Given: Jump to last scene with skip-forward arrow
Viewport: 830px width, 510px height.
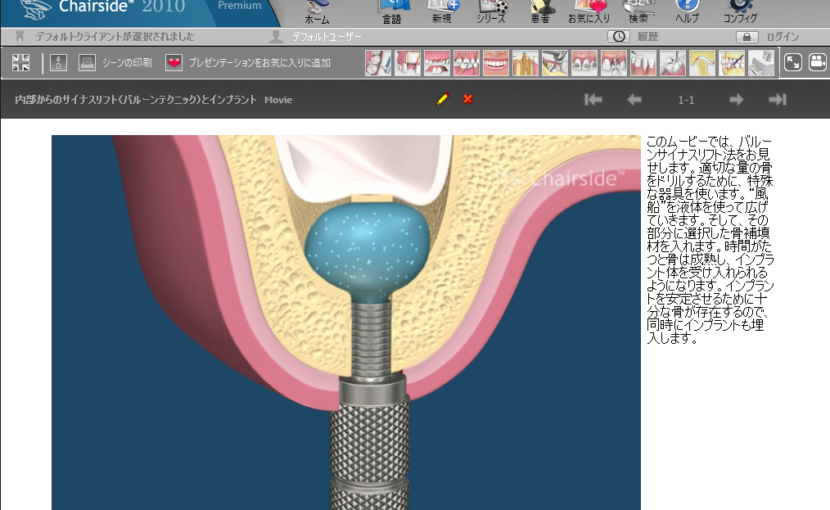Looking at the screenshot, I should point(777,99).
